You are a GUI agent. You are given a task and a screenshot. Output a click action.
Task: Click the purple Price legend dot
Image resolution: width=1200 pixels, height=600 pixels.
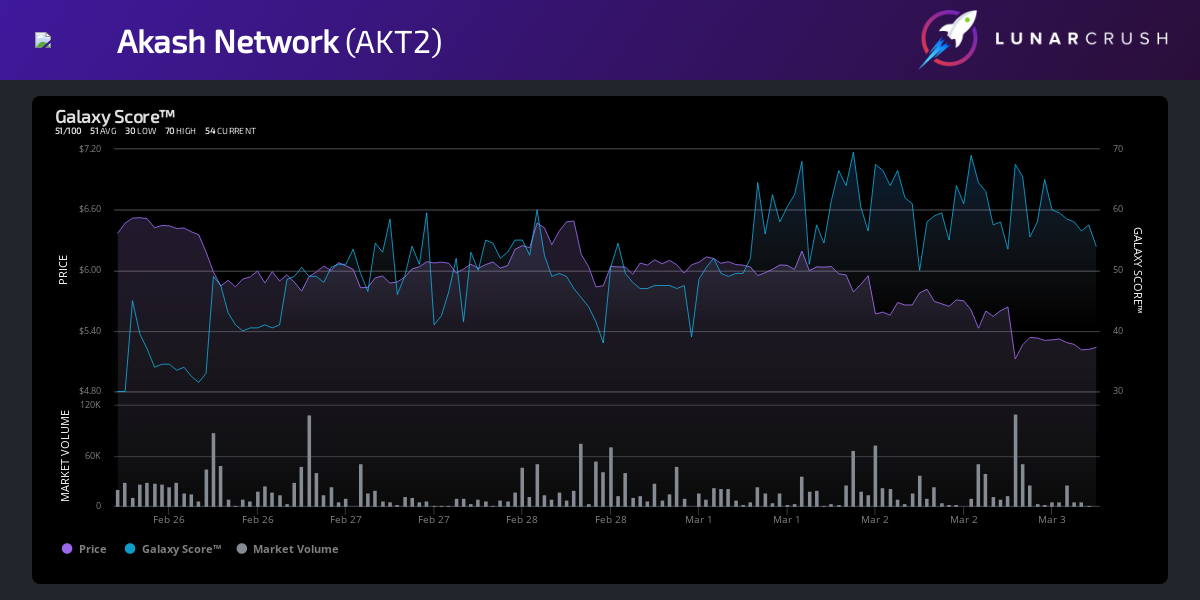pyautogui.click(x=67, y=549)
